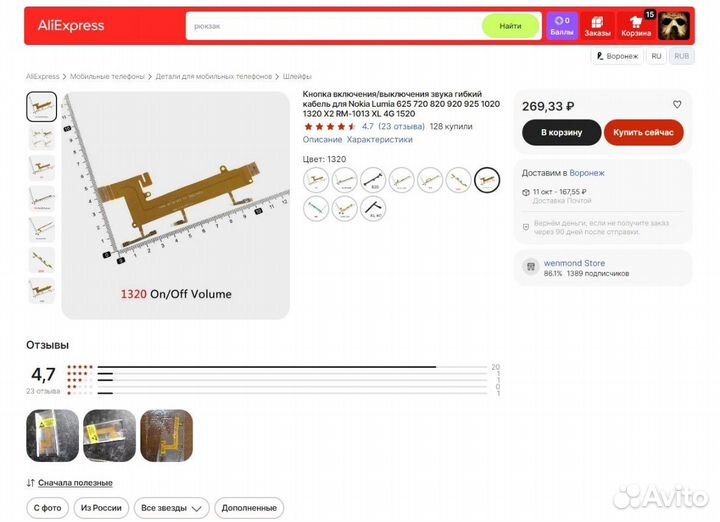This screenshot has height=522, width=720.
Task: Open the Баллы points icon
Action: pyautogui.click(x=562, y=26)
